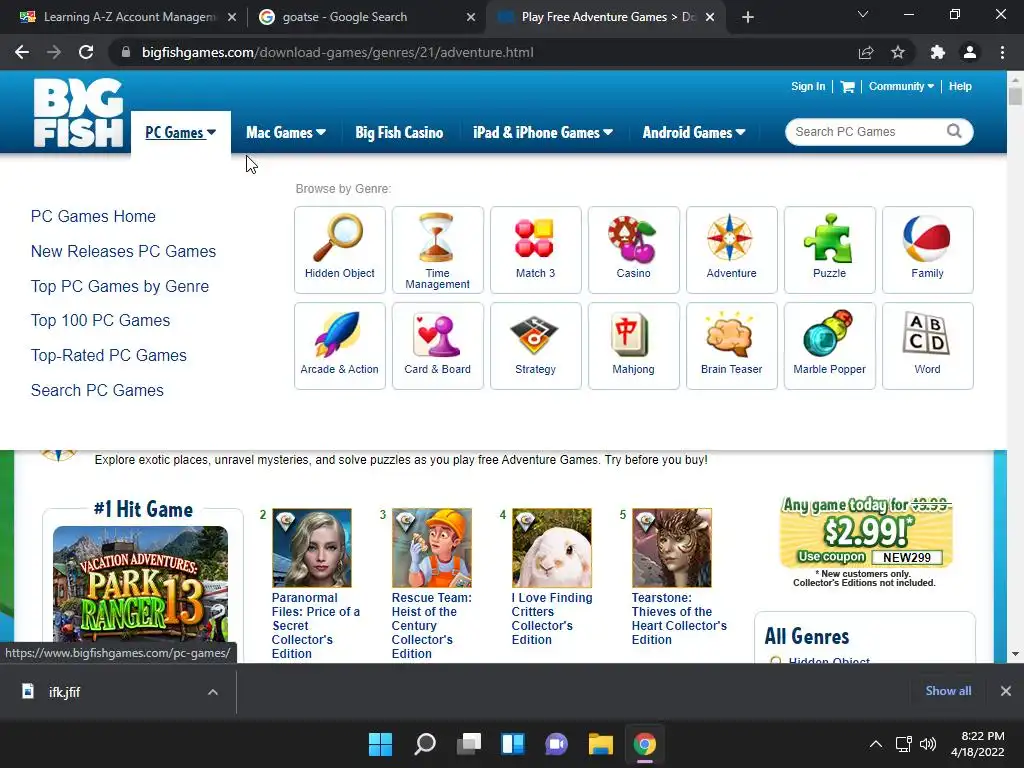Open the Task View taskbar icon

[468, 744]
